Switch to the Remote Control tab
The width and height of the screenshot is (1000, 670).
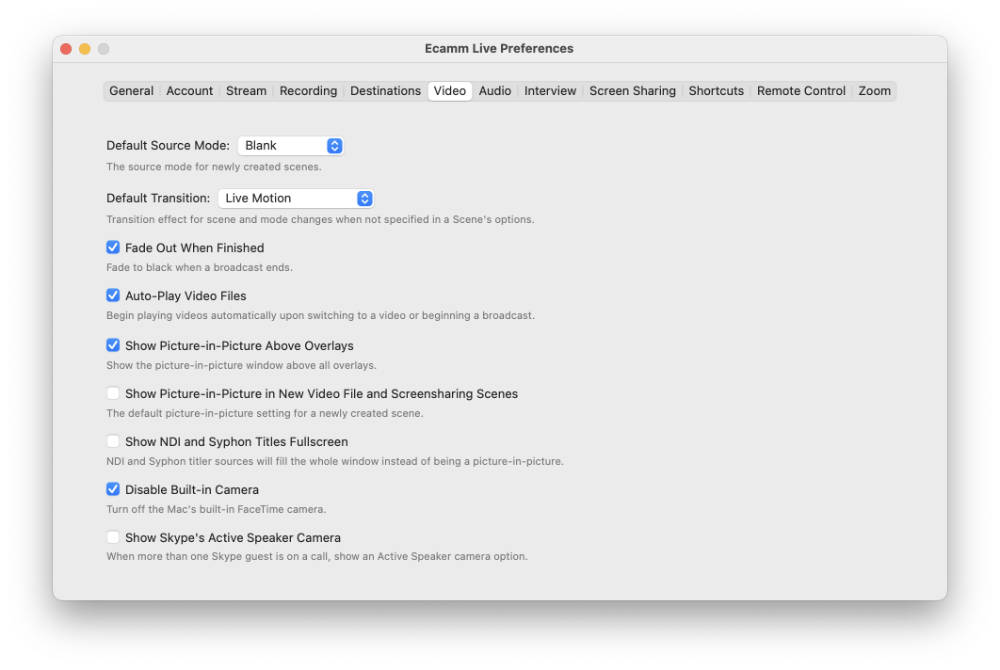click(x=801, y=91)
